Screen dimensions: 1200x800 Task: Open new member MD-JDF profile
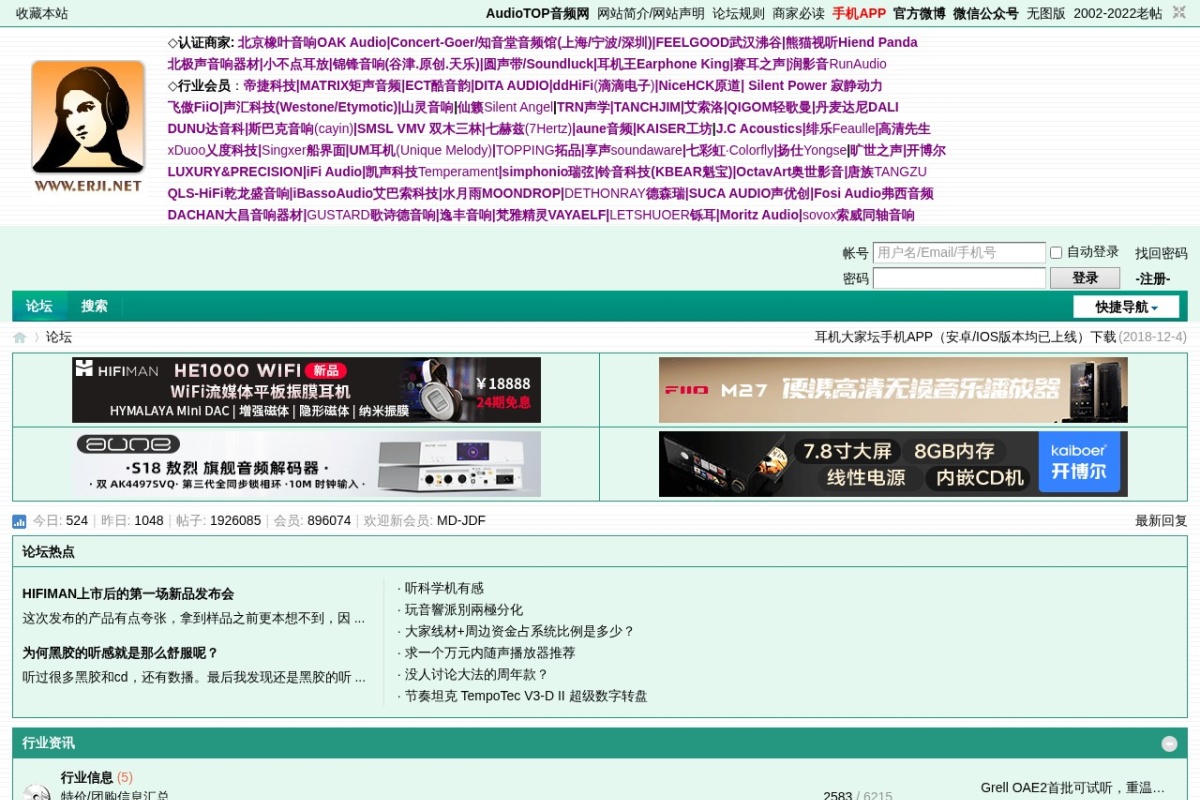(x=461, y=521)
